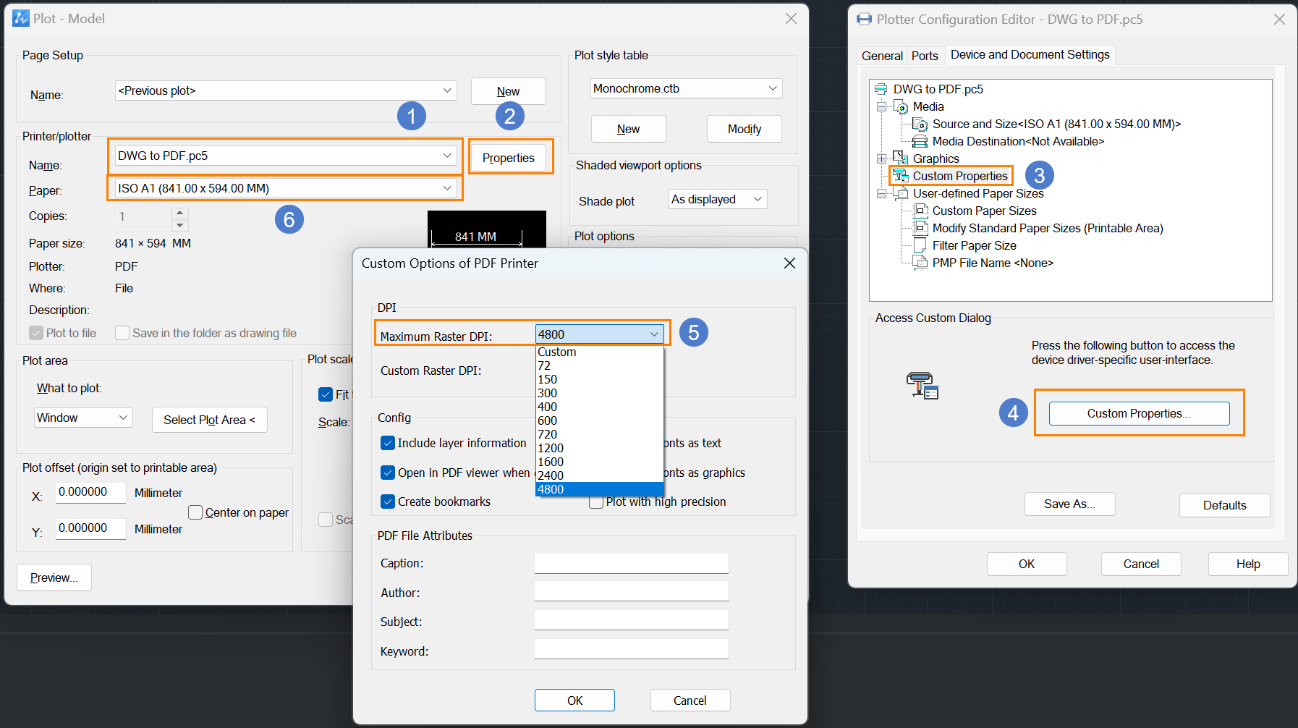
Task: Click the Filter Paper Size tree icon
Action: (920, 246)
